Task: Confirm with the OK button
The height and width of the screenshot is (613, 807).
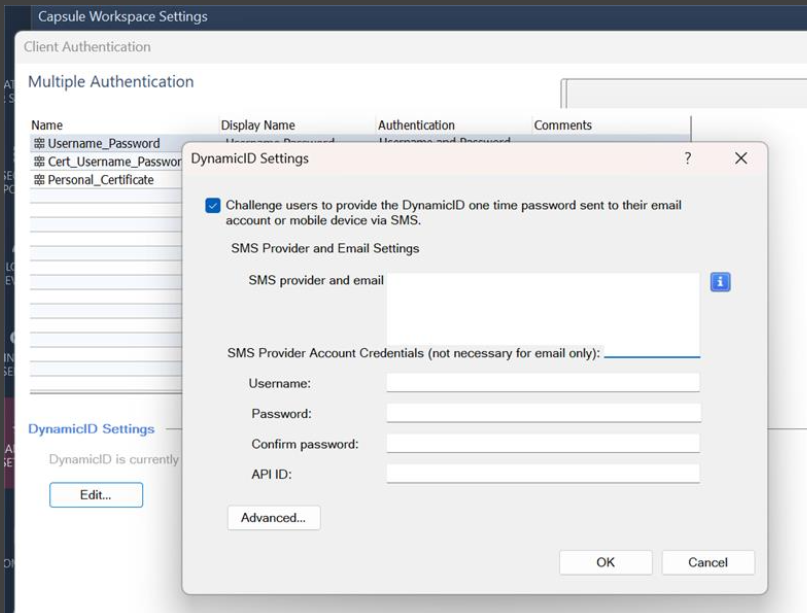Action: (x=605, y=562)
